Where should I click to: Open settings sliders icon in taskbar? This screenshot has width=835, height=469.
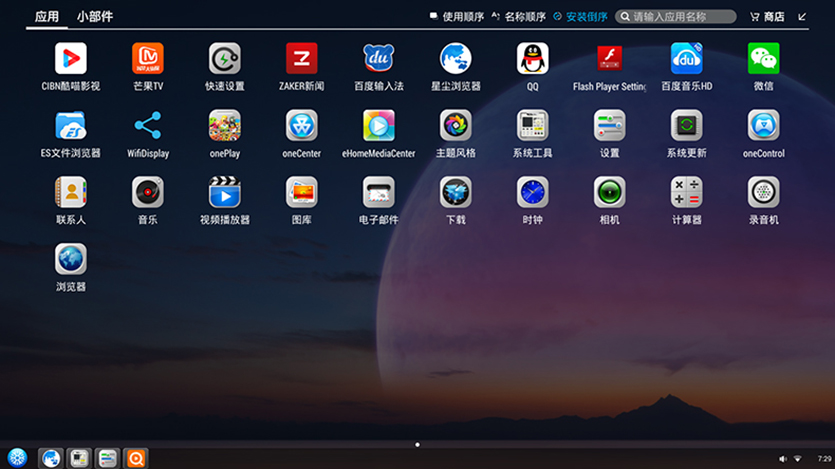point(108,458)
